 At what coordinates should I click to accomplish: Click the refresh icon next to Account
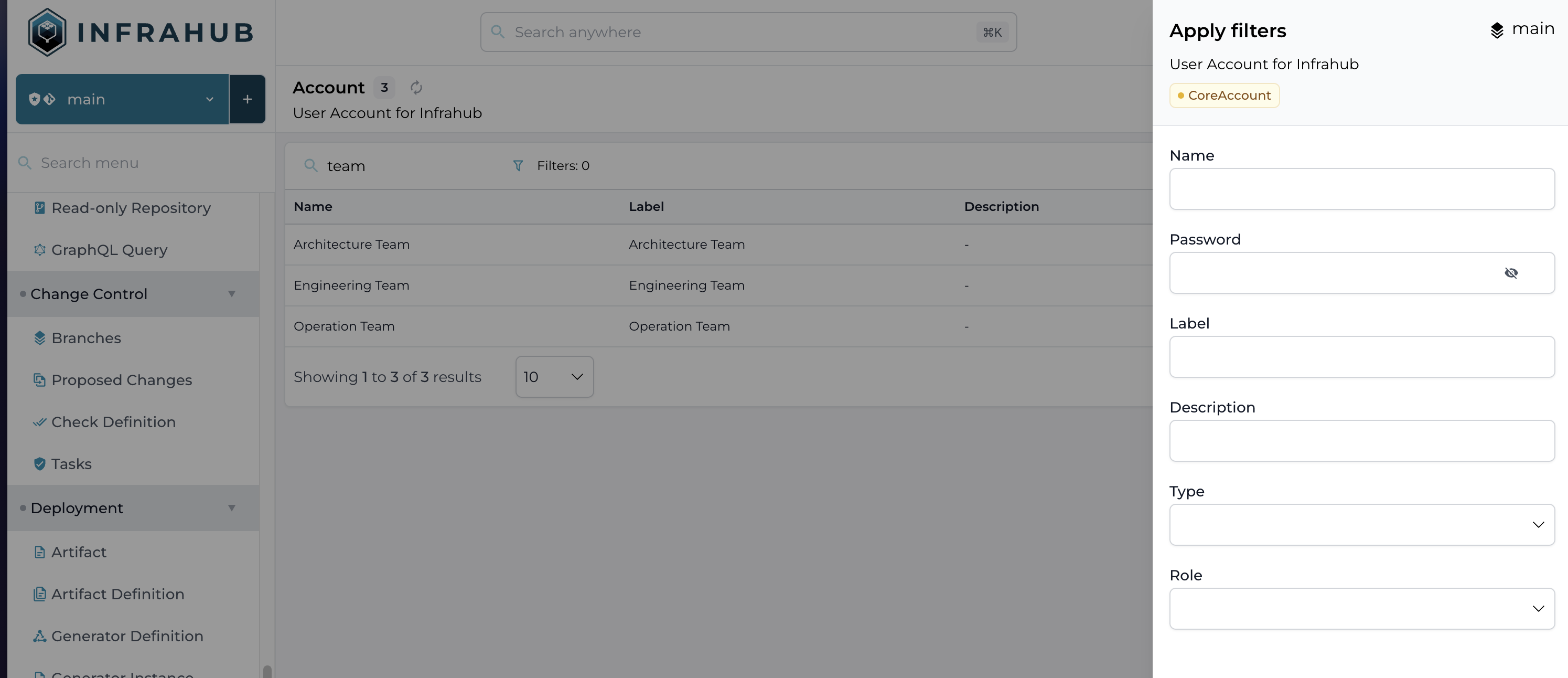[416, 87]
